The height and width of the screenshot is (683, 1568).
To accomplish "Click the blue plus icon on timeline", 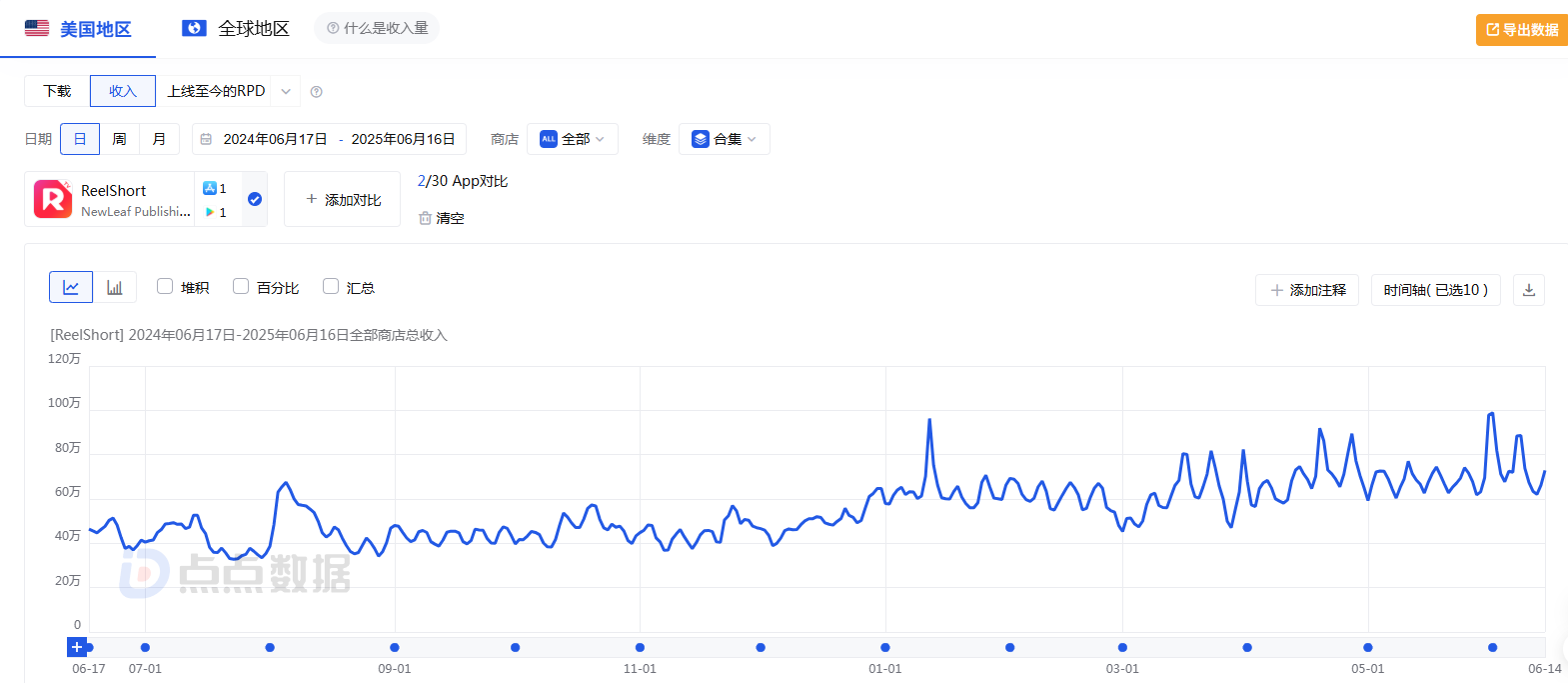I will [x=77, y=647].
